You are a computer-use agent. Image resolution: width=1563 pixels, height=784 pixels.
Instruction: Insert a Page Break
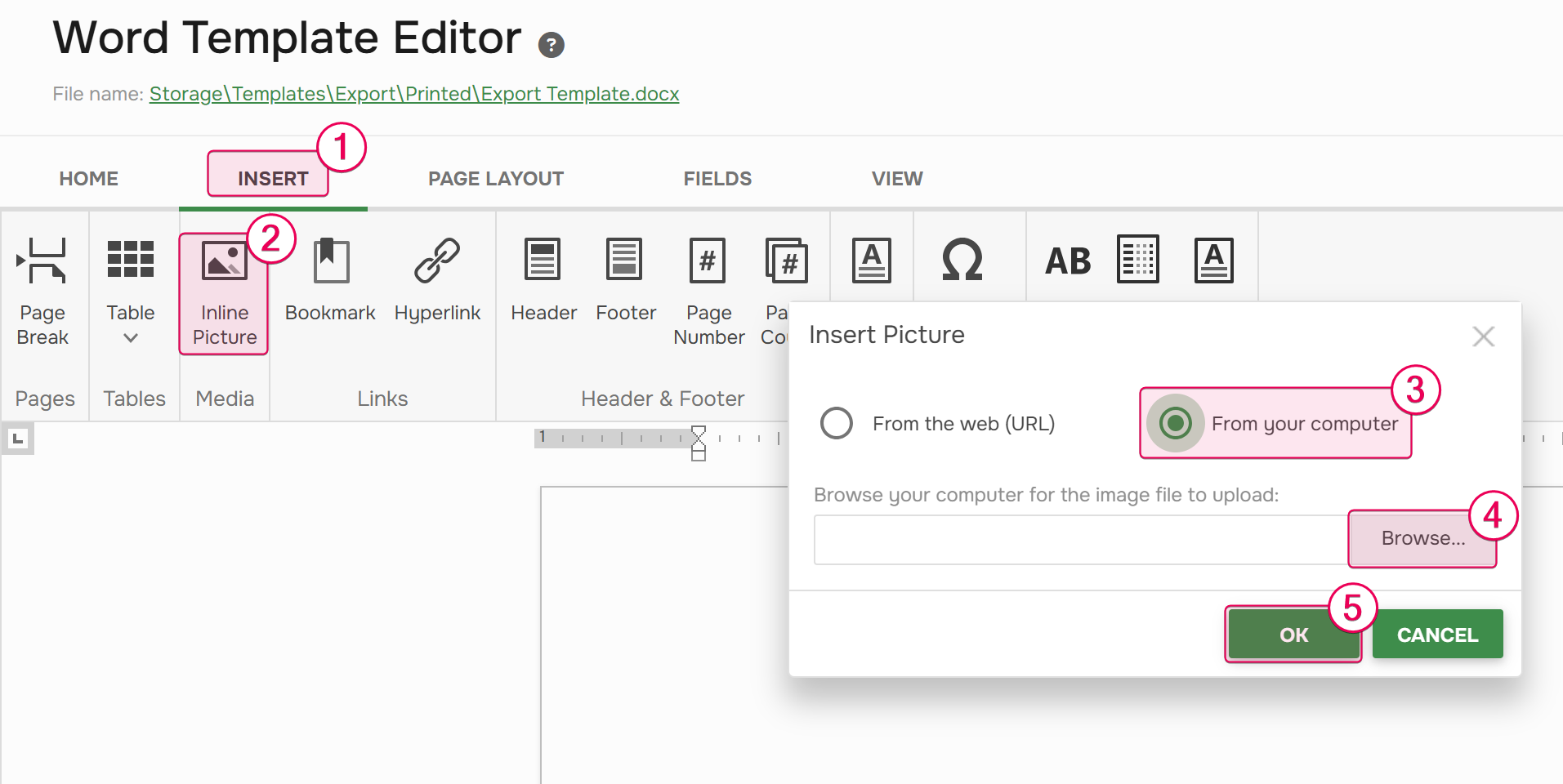tap(42, 292)
